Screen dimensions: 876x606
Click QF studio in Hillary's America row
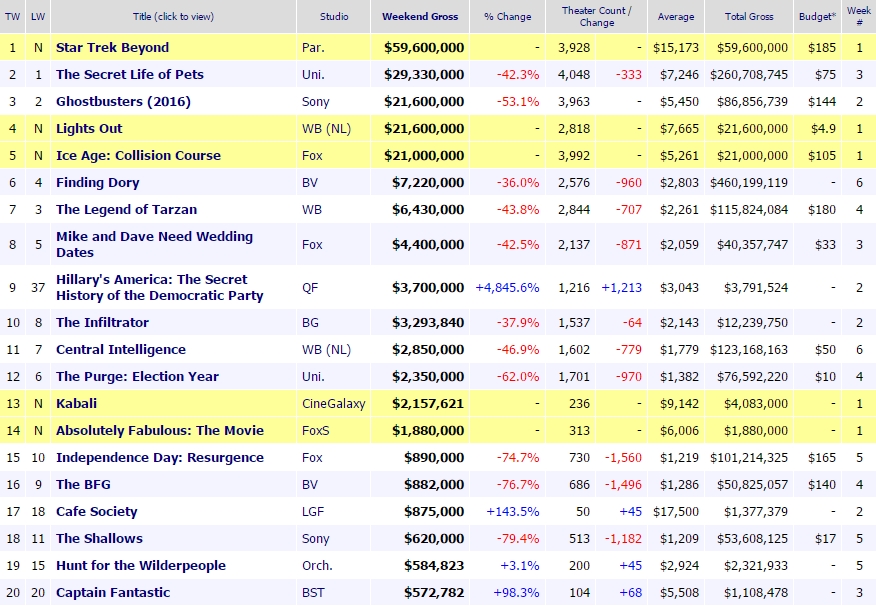[x=310, y=288]
